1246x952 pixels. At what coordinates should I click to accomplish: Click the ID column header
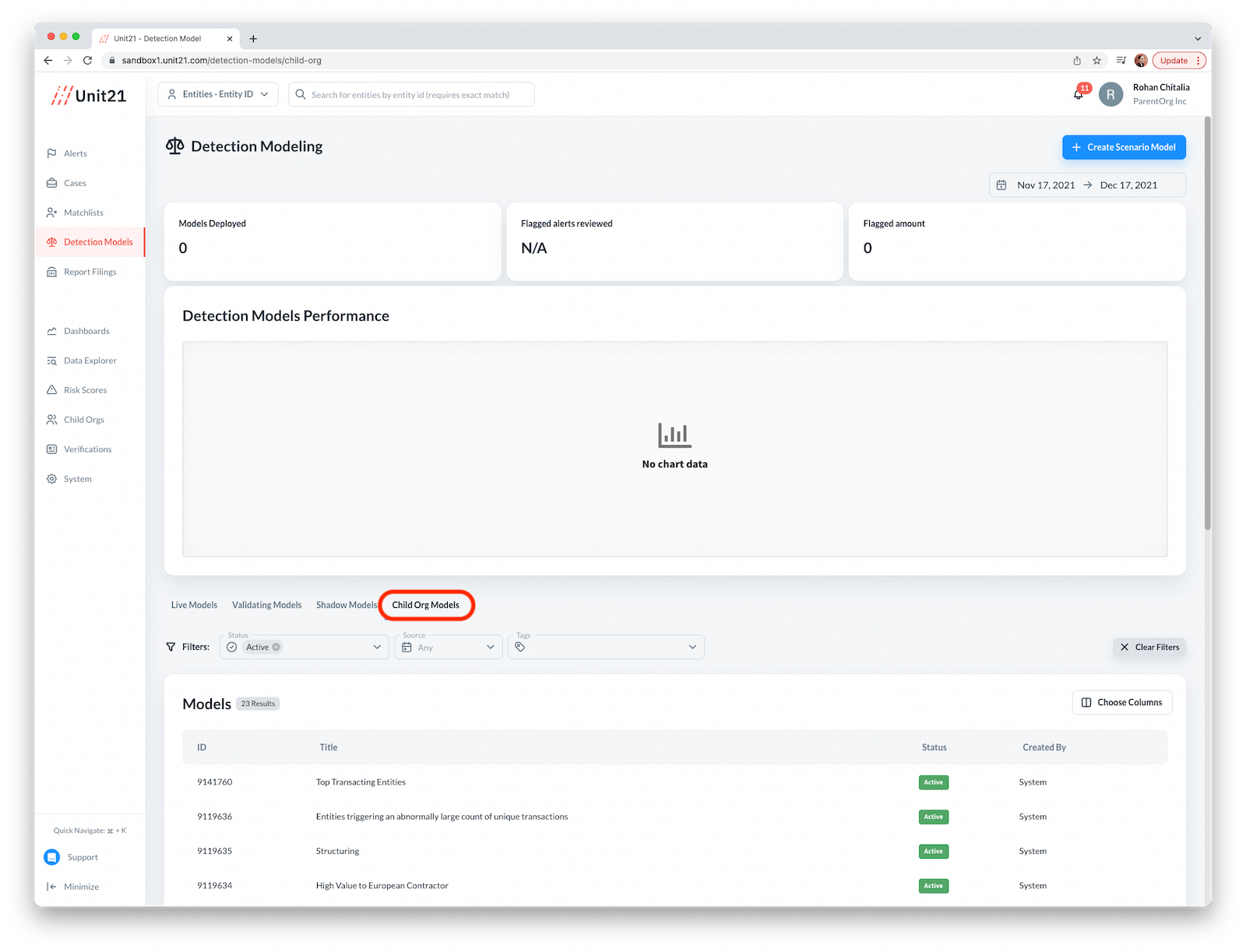click(x=202, y=747)
